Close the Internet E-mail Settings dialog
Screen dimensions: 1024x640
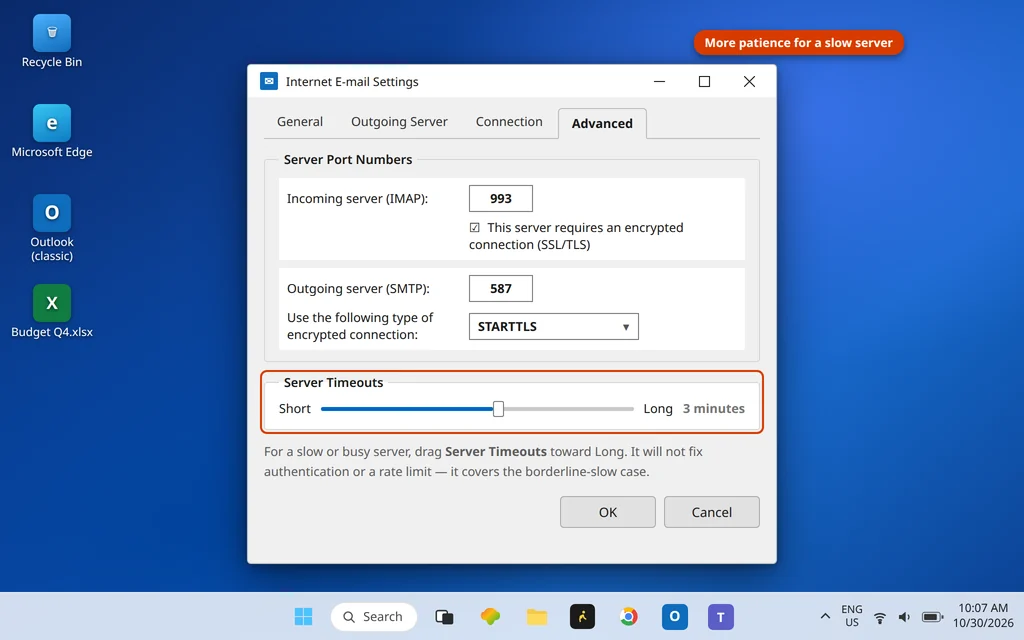[749, 81]
